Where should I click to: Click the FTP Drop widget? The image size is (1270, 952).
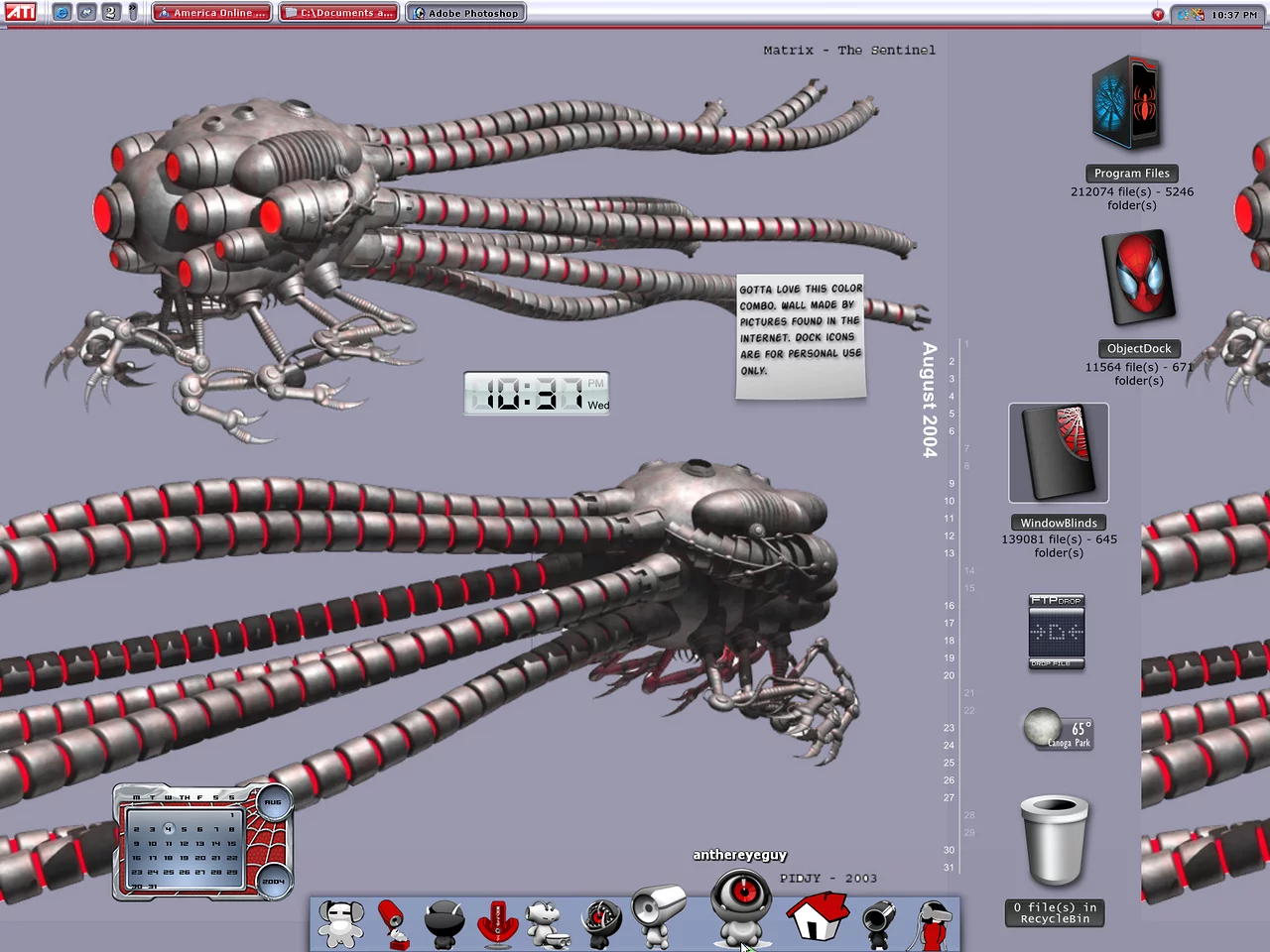click(x=1057, y=632)
